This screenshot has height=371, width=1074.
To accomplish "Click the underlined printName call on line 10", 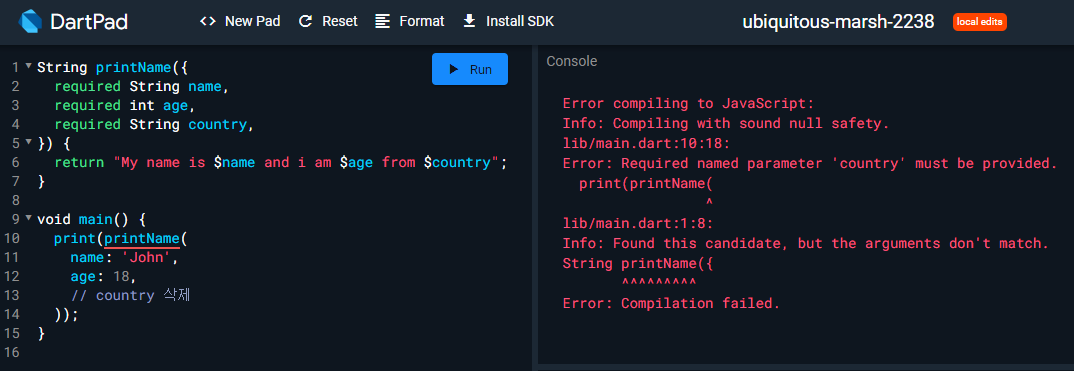I will [142, 239].
